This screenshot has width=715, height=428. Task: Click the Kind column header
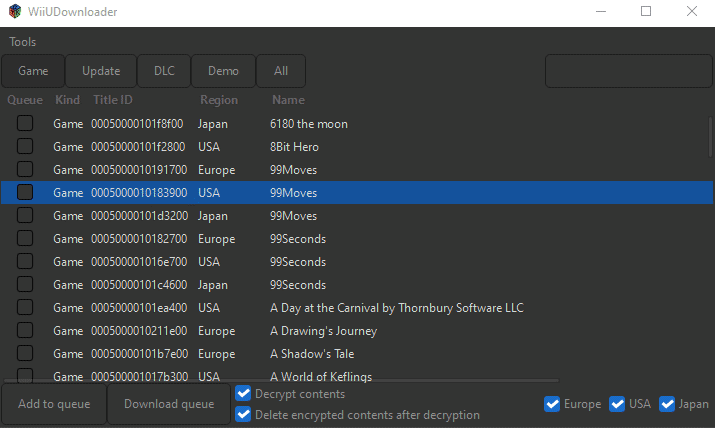pos(67,100)
